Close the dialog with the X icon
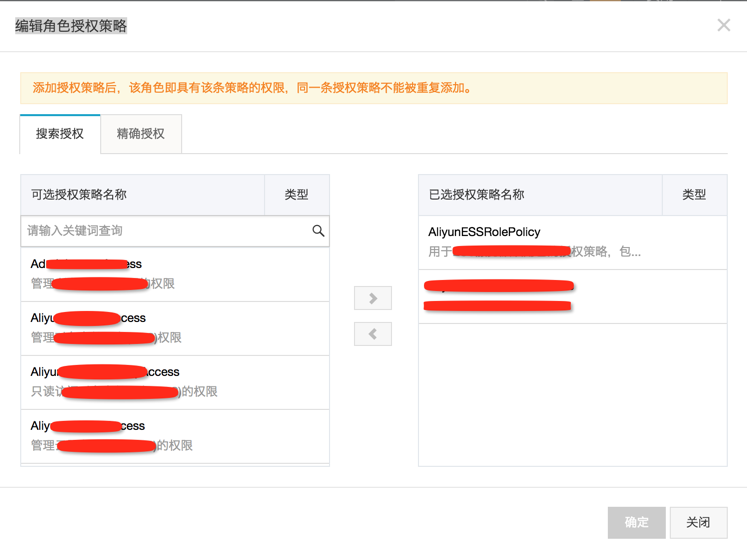Image resolution: width=747 pixels, height=557 pixels. [724, 25]
